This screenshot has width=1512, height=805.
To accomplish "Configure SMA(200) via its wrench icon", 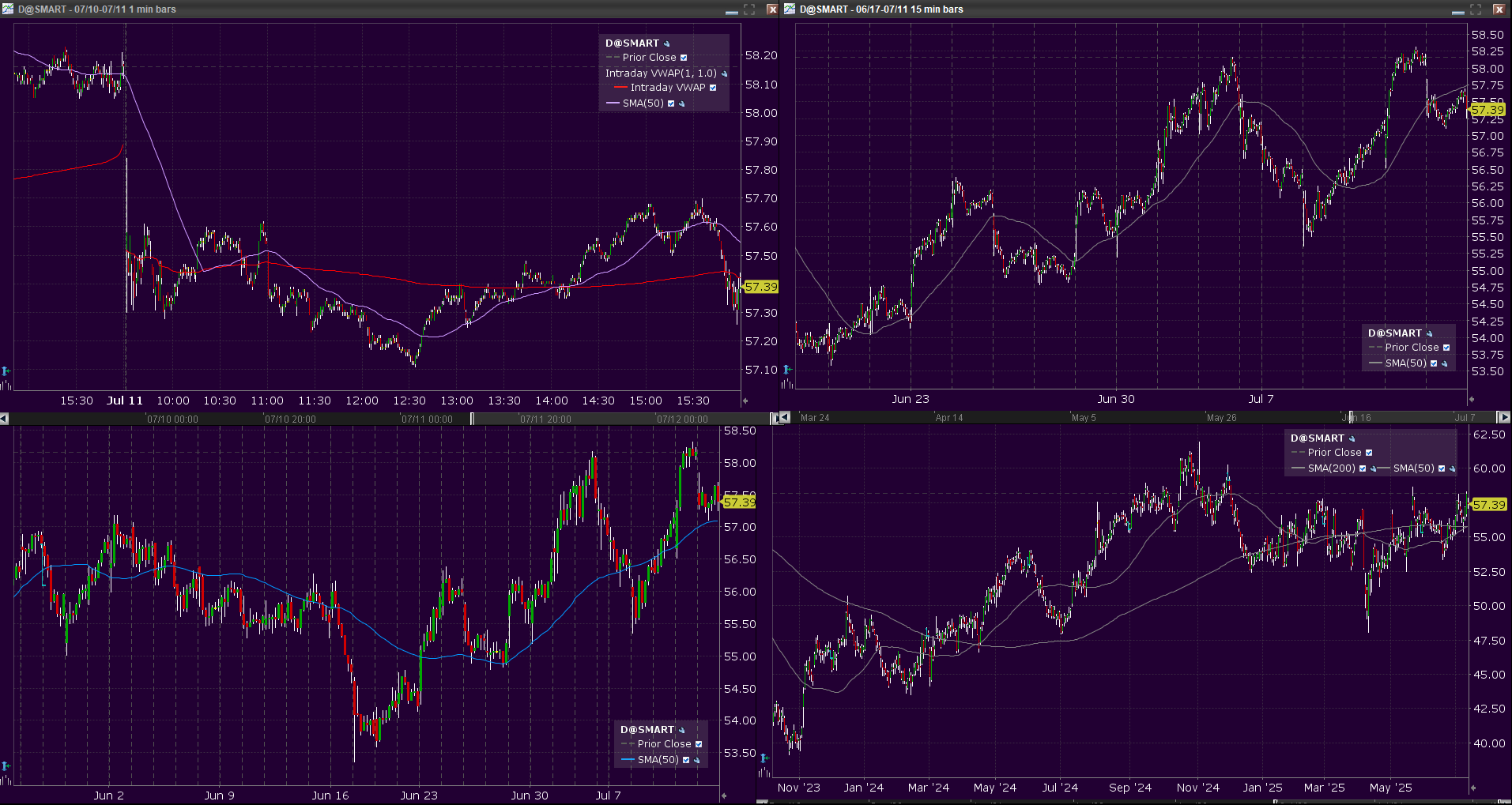I will pyautogui.click(x=1373, y=468).
